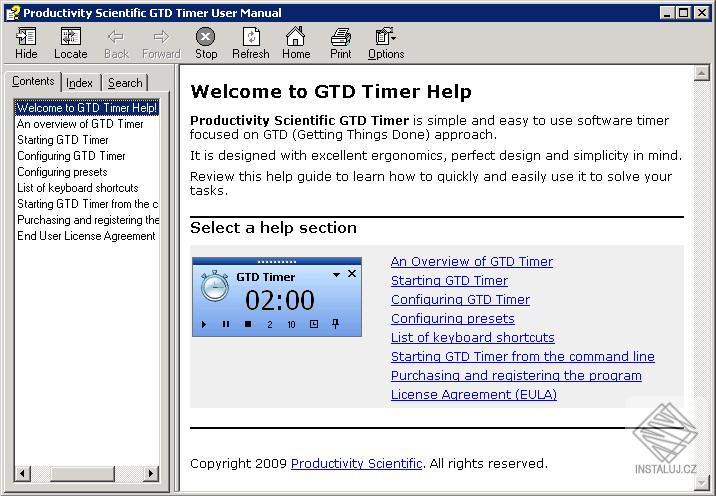Stop page loading with Stop icon

point(205,37)
